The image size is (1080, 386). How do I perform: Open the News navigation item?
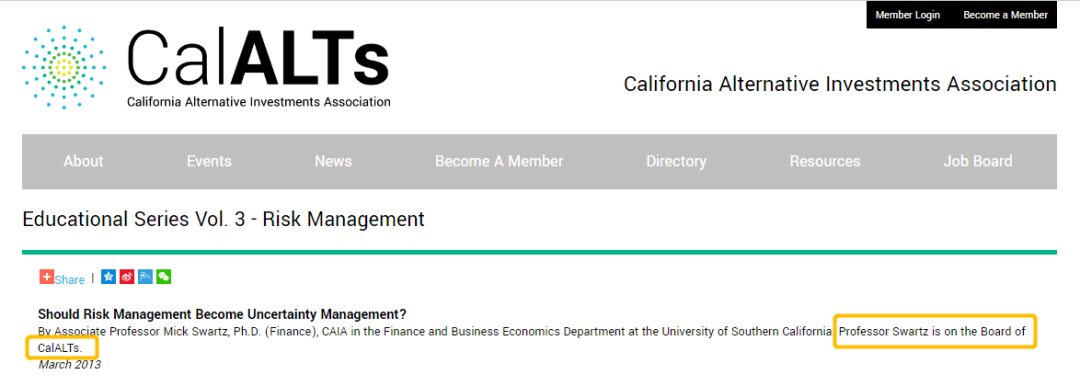[x=333, y=161]
